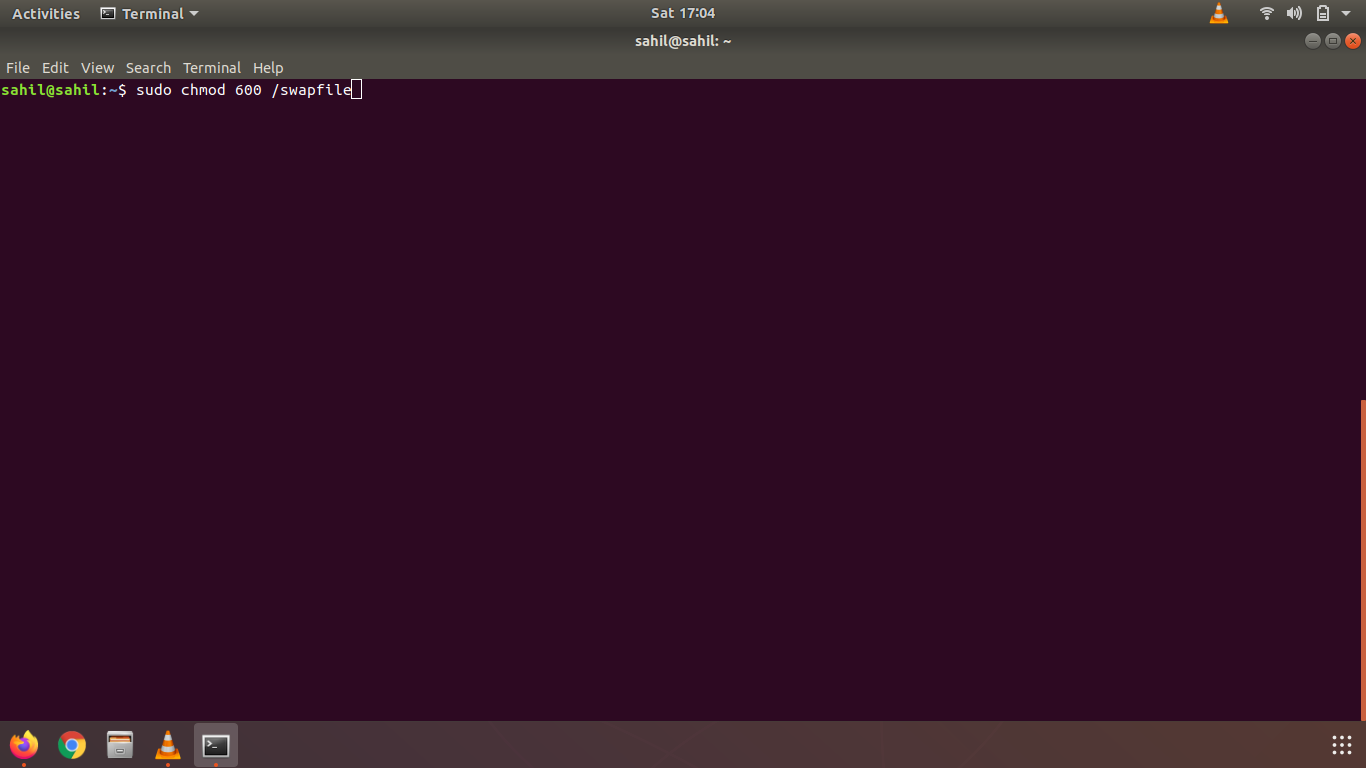Open Files manager from the dock
Viewport: 1366px width, 768px height.
pyautogui.click(x=120, y=745)
